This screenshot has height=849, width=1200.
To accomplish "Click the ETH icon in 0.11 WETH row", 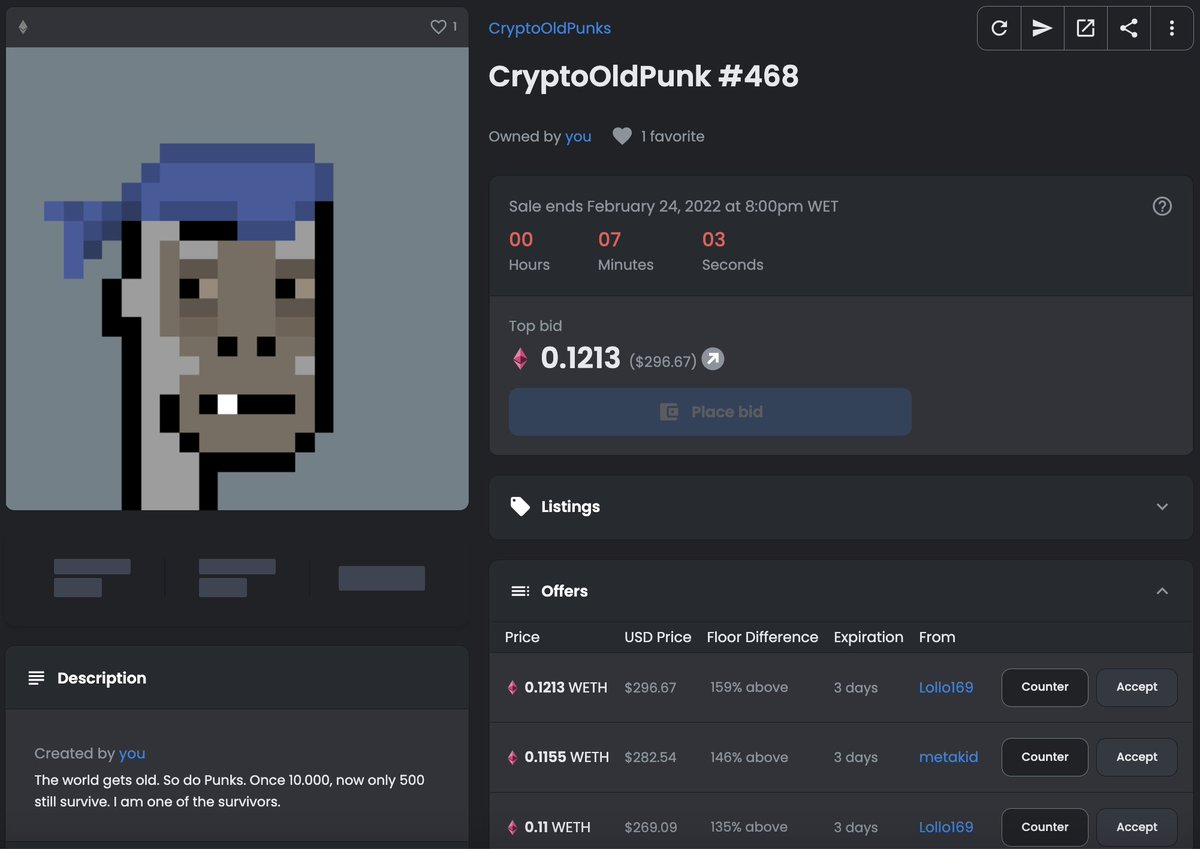I will click(512, 827).
